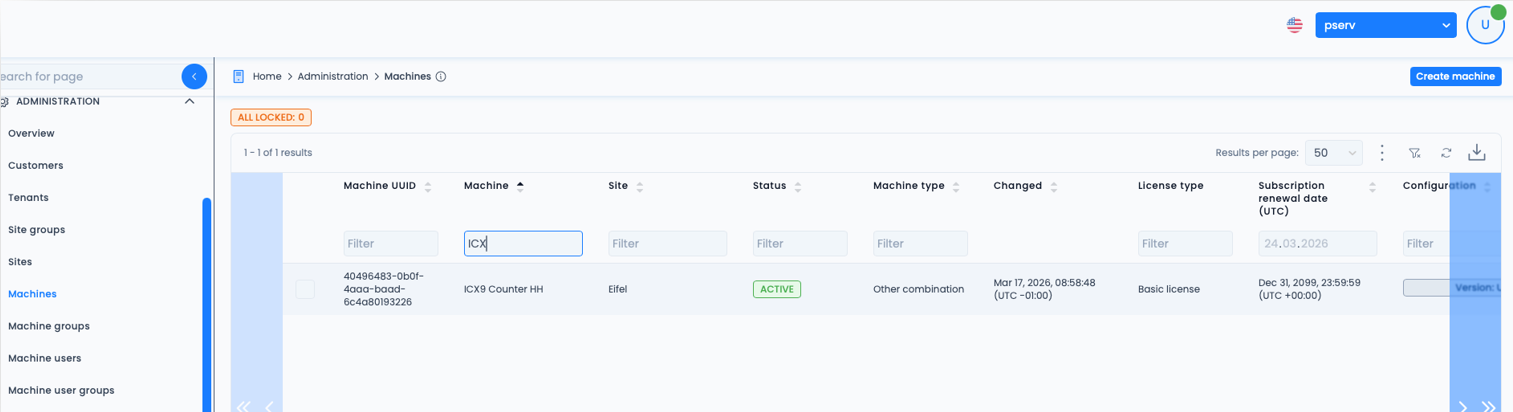
Task: Refresh the machines table
Action: pyautogui.click(x=1446, y=153)
